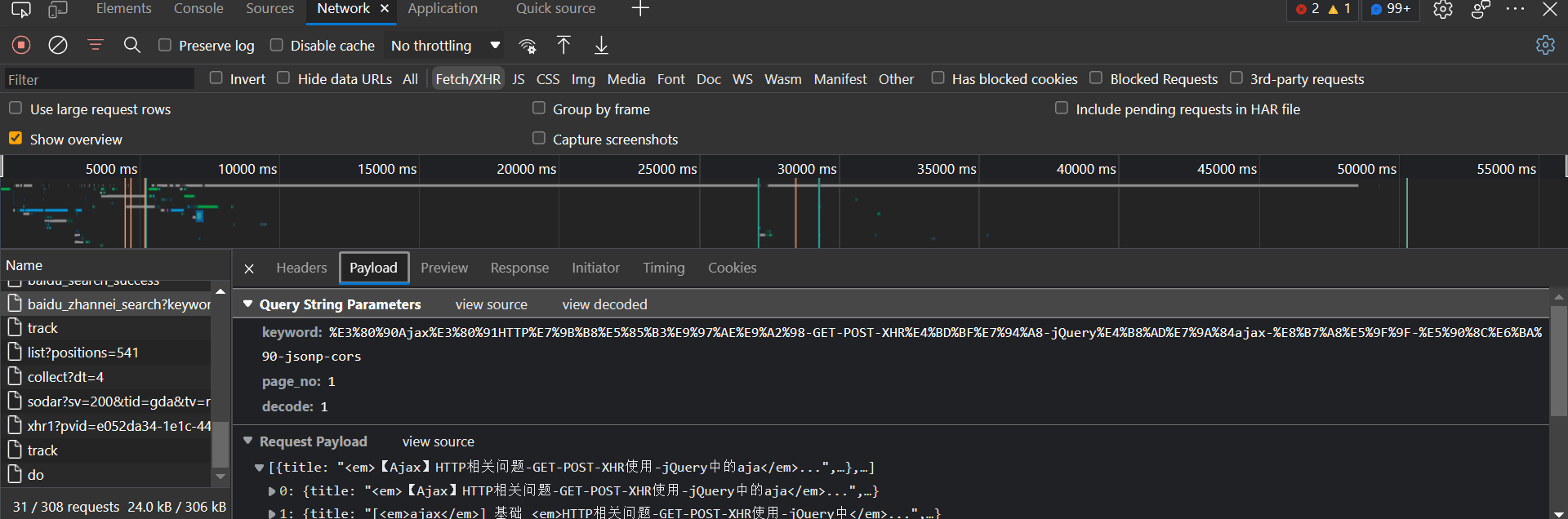This screenshot has height=519, width=1568.
Task: Click view source for request payload
Action: (439, 441)
